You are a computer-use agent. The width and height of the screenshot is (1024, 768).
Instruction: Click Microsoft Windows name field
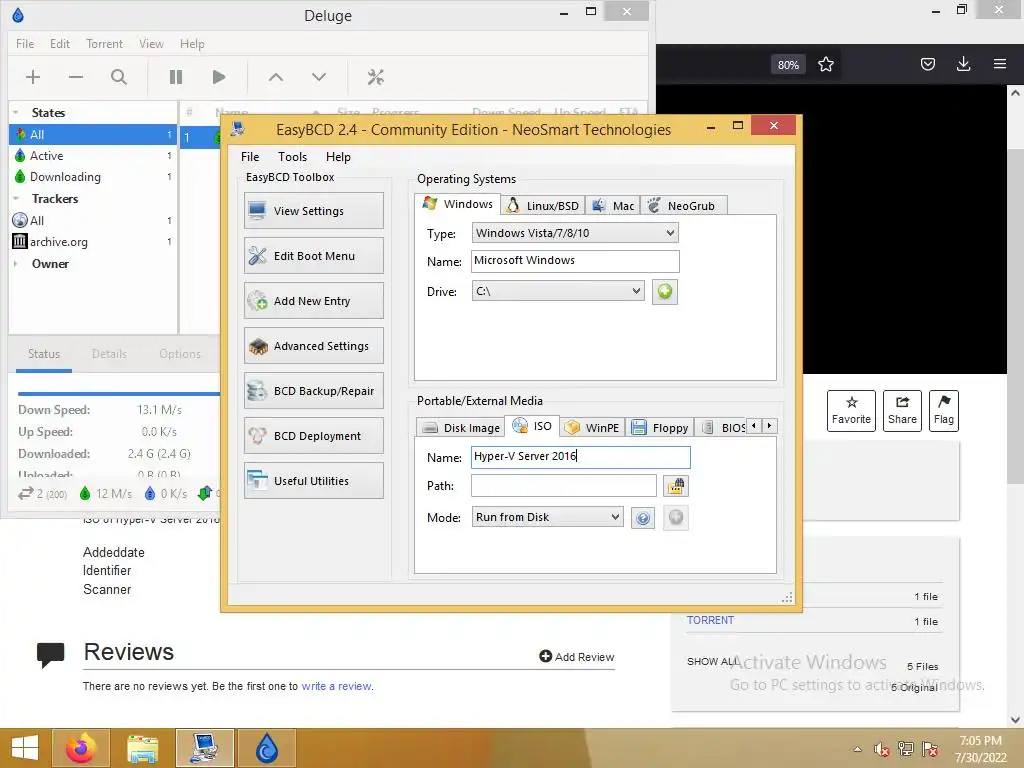tap(575, 261)
